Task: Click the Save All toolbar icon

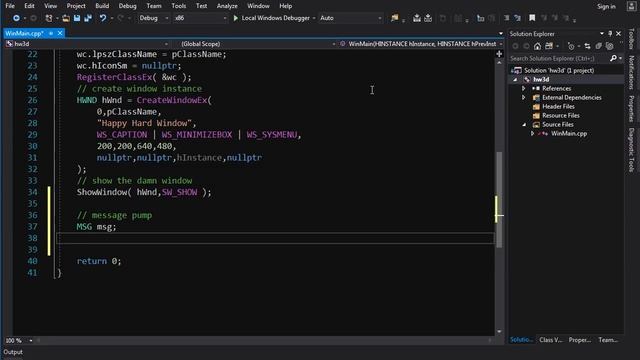Action: 88,18
